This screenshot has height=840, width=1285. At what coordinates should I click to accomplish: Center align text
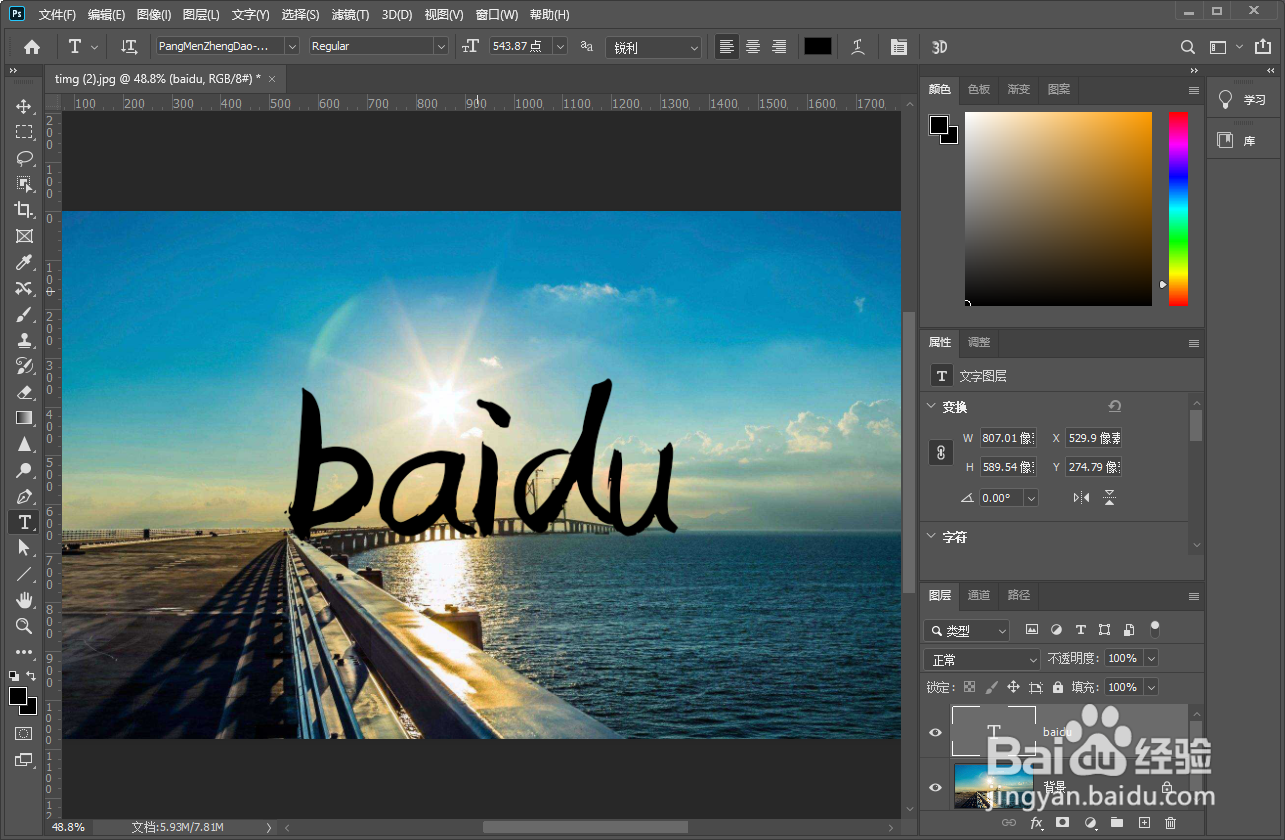coord(753,46)
